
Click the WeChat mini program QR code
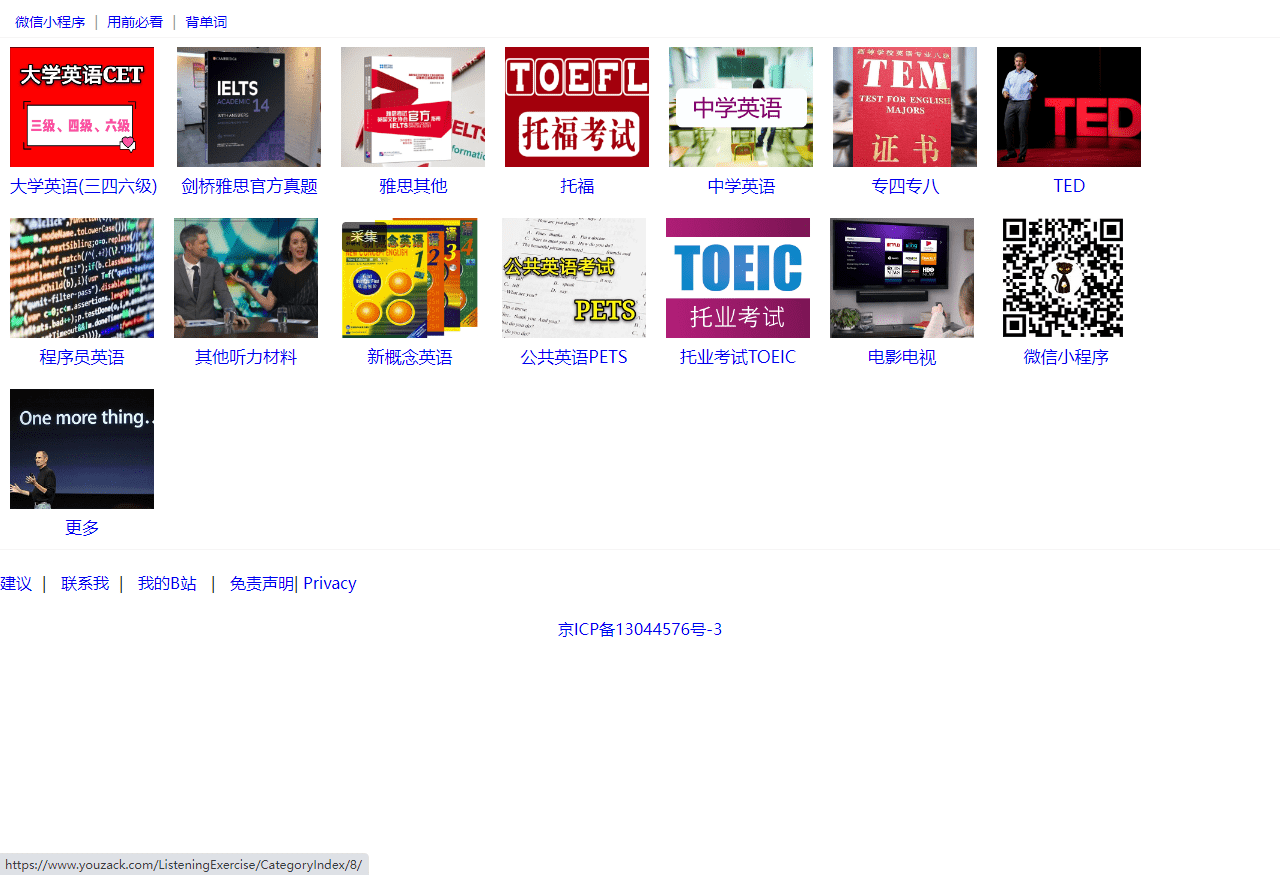point(1063,278)
